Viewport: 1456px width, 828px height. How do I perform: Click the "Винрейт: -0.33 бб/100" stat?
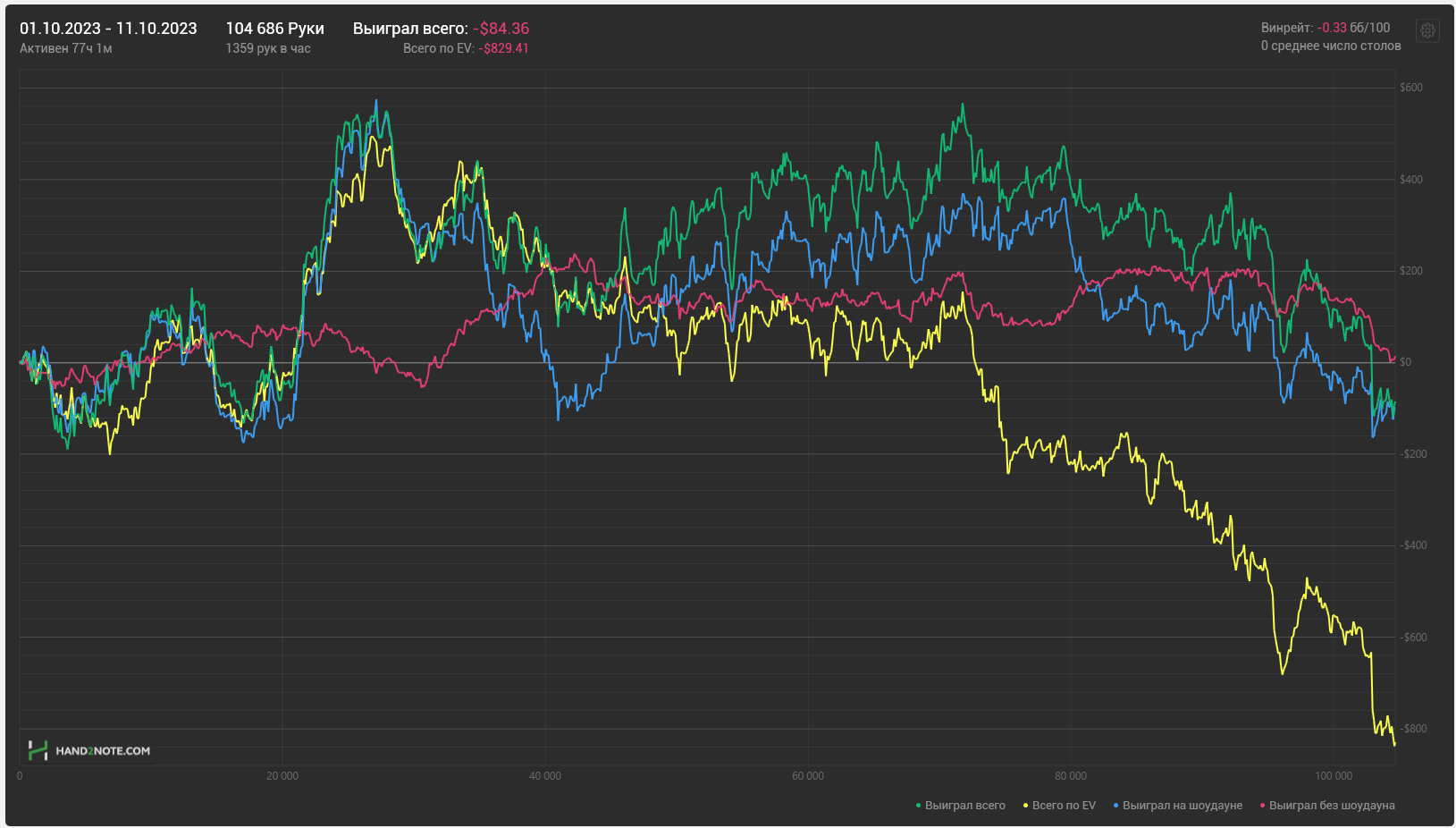[1326, 28]
